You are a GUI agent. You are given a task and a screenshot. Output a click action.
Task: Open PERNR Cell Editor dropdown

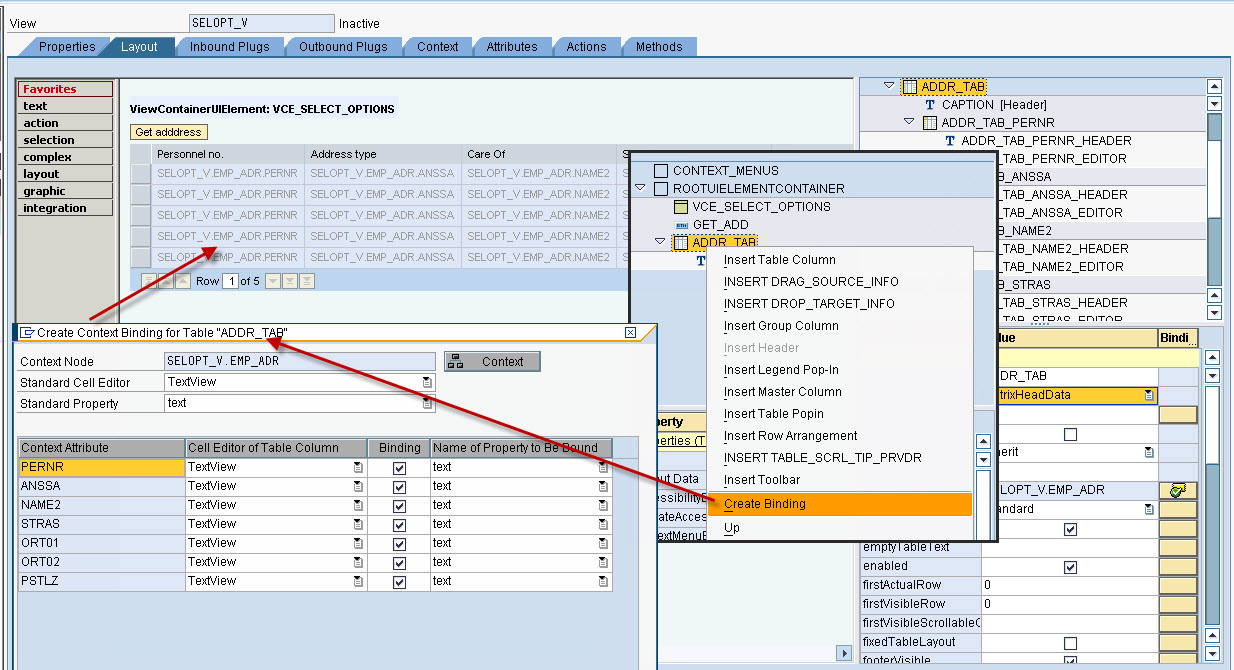(x=357, y=468)
